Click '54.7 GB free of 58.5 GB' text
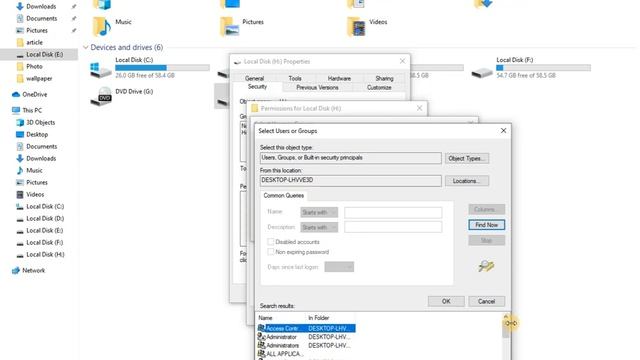 pyautogui.click(x=526, y=76)
